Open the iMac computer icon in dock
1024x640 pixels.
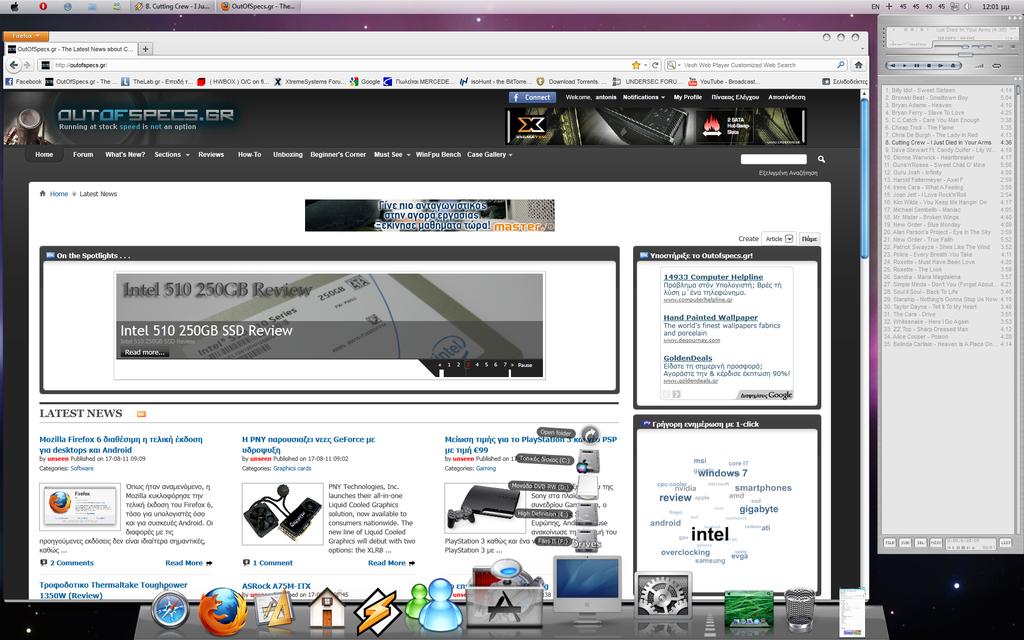(x=587, y=588)
